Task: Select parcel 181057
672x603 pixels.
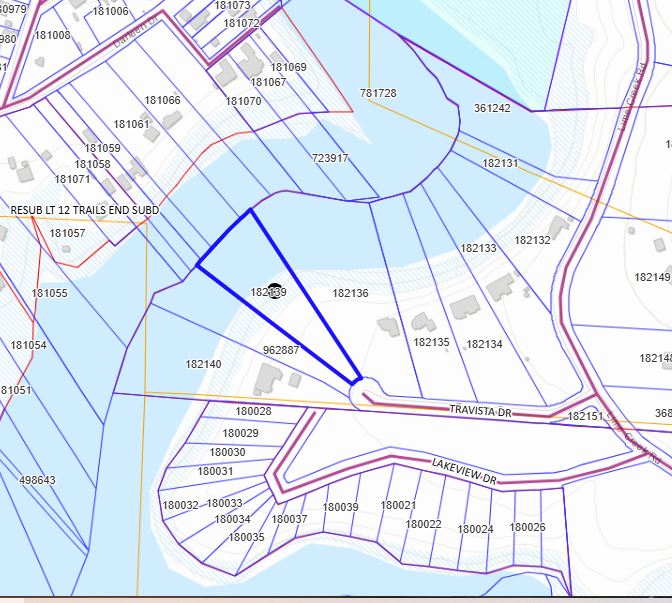Action: click(x=67, y=233)
